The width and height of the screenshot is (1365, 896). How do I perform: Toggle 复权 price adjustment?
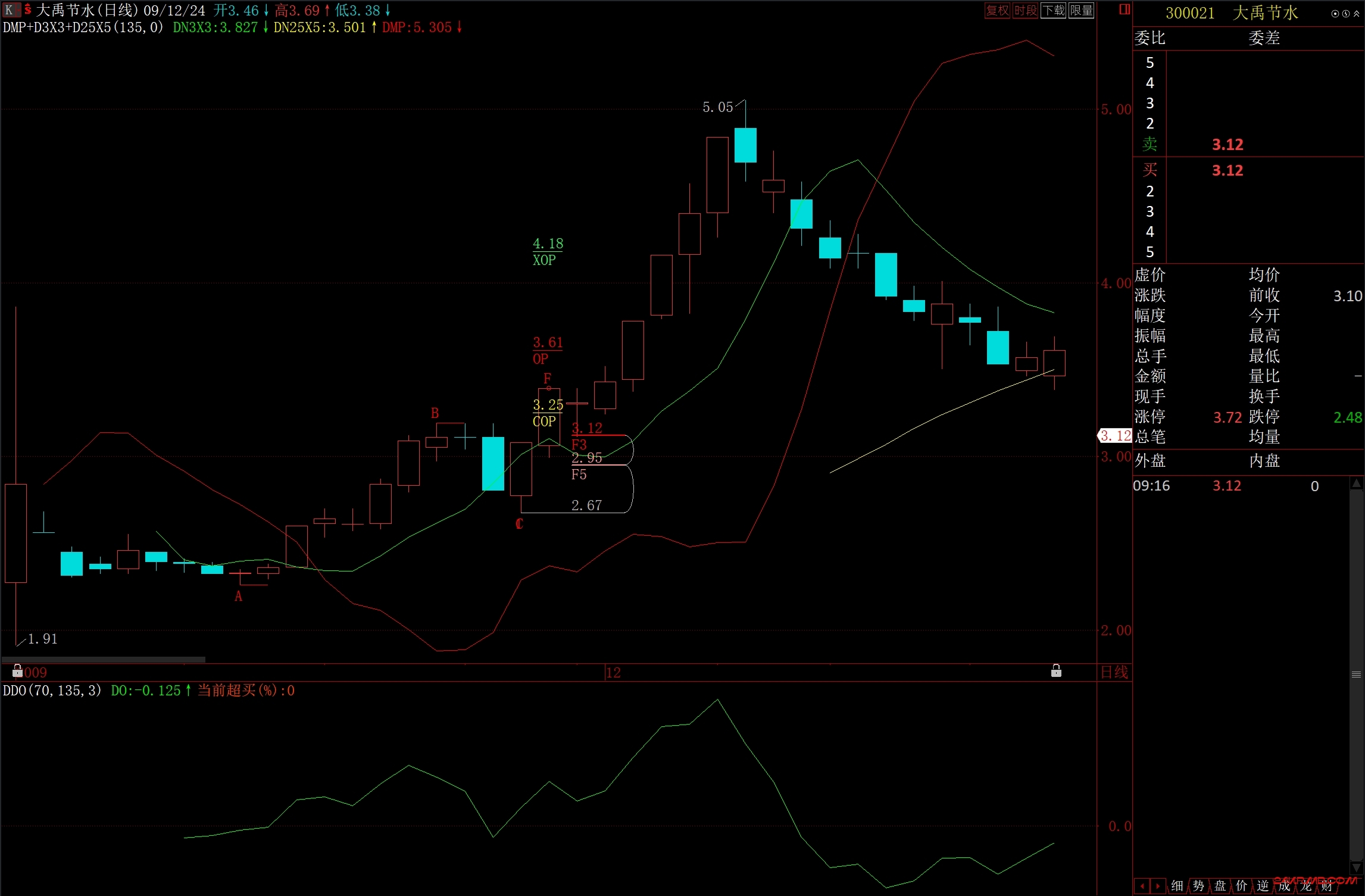[x=997, y=10]
